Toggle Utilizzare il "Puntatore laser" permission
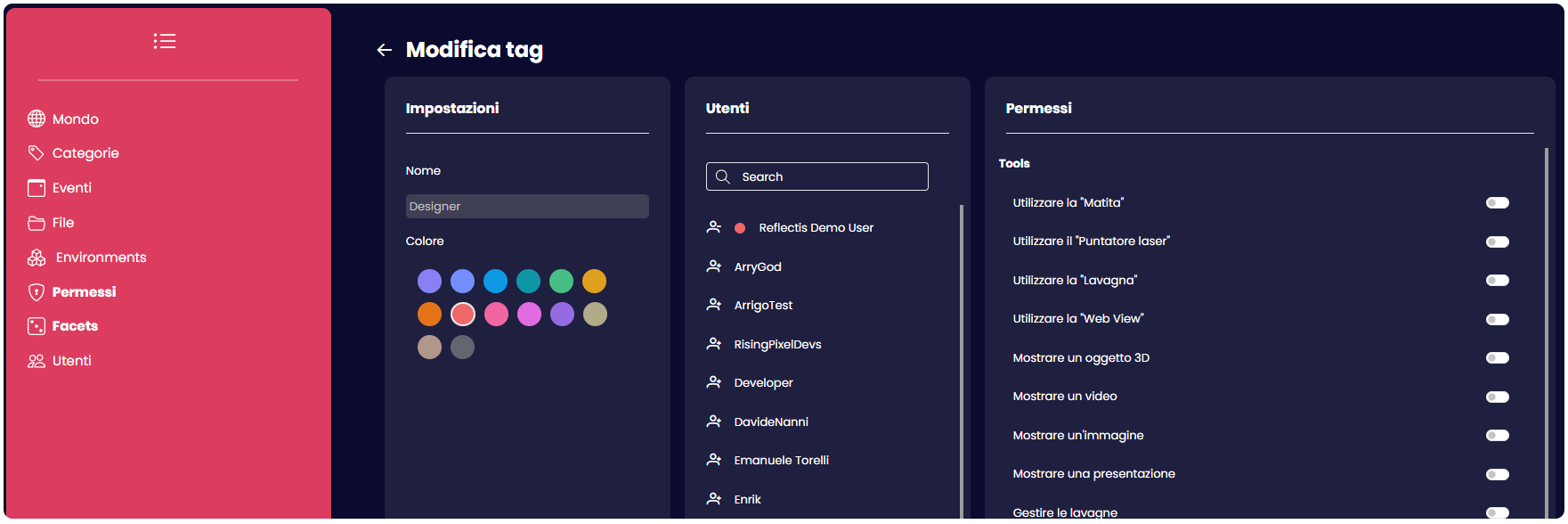Image resolution: width=1568 pixels, height=524 pixels. (1497, 242)
